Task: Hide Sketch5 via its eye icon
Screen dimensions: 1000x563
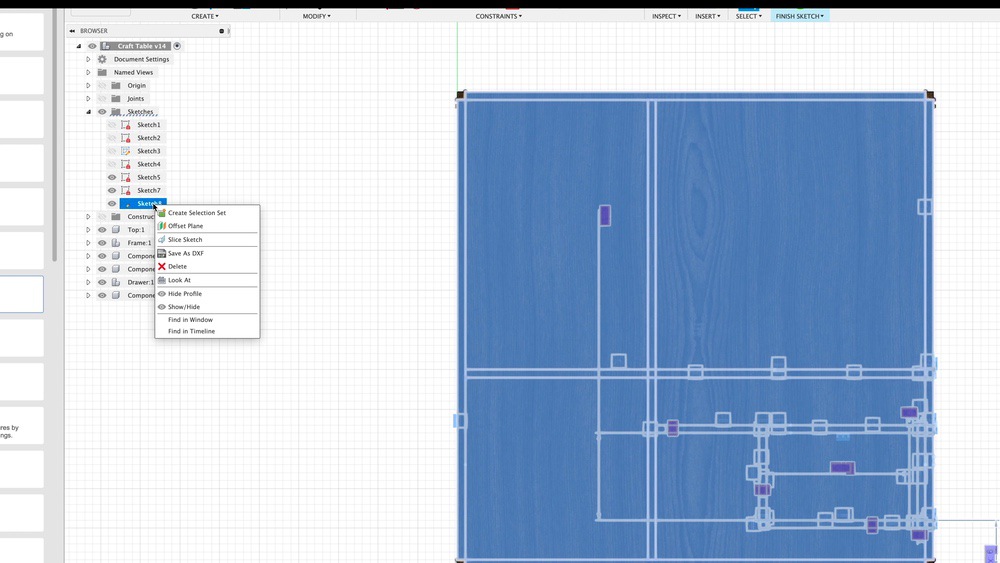Action: coord(112,177)
